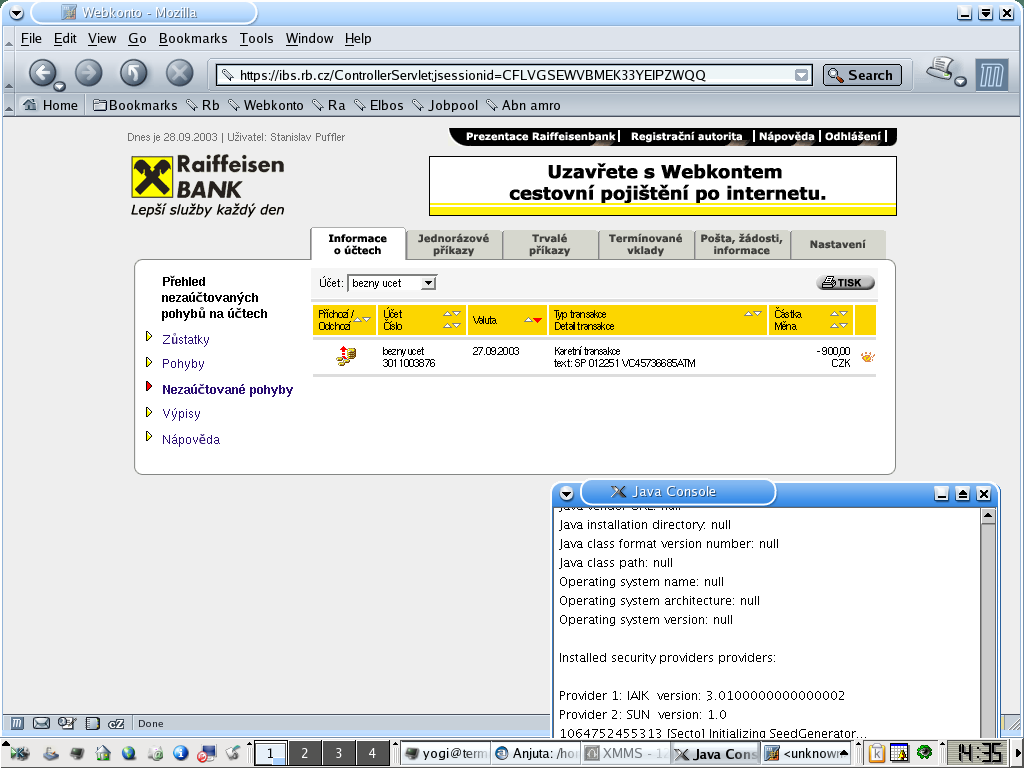Click the Raiffeisen Bank logo
This screenshot has width=1024, height=768.
tap(208, 185)
